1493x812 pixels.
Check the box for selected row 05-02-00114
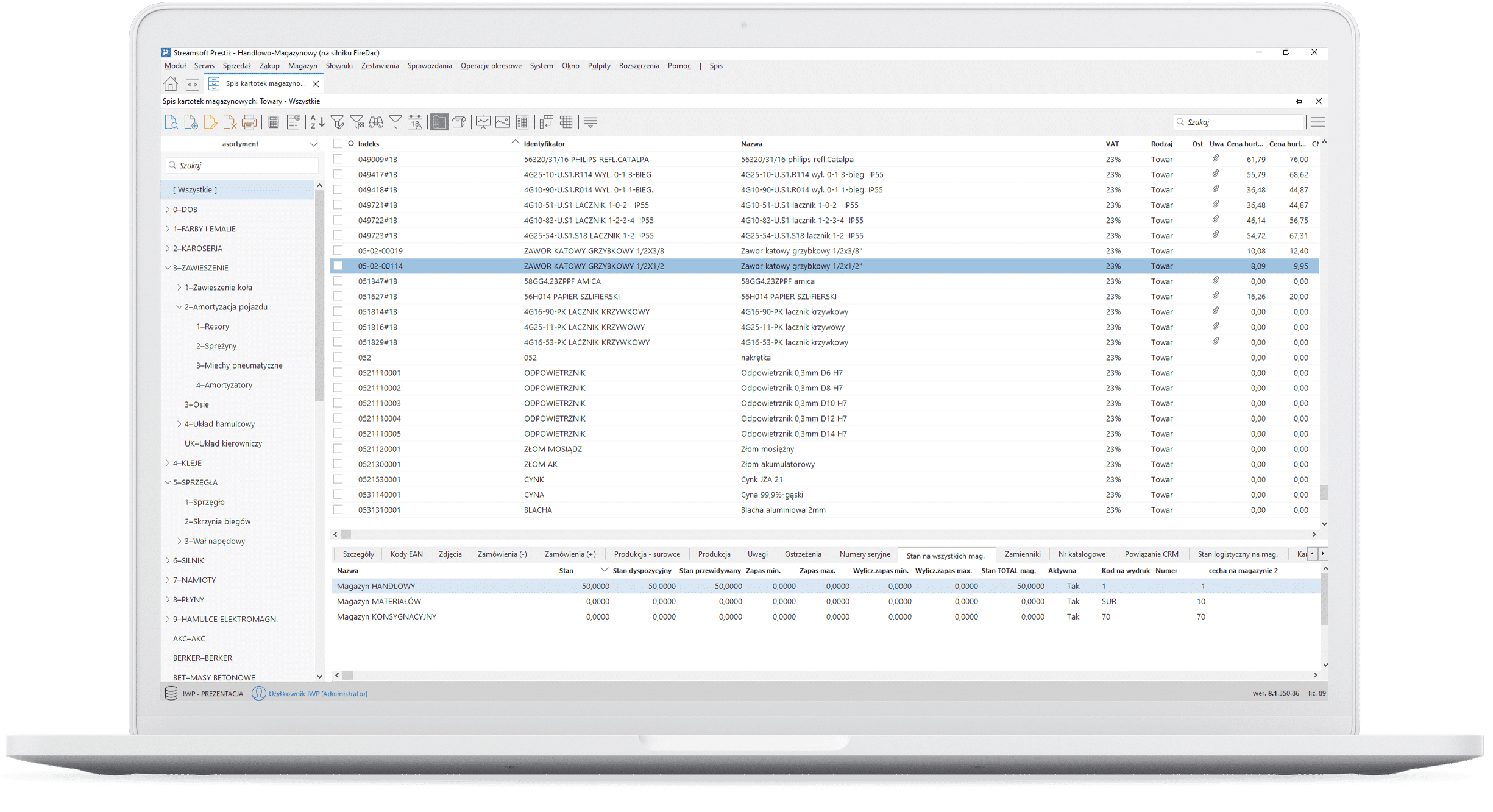click(338, 266)
